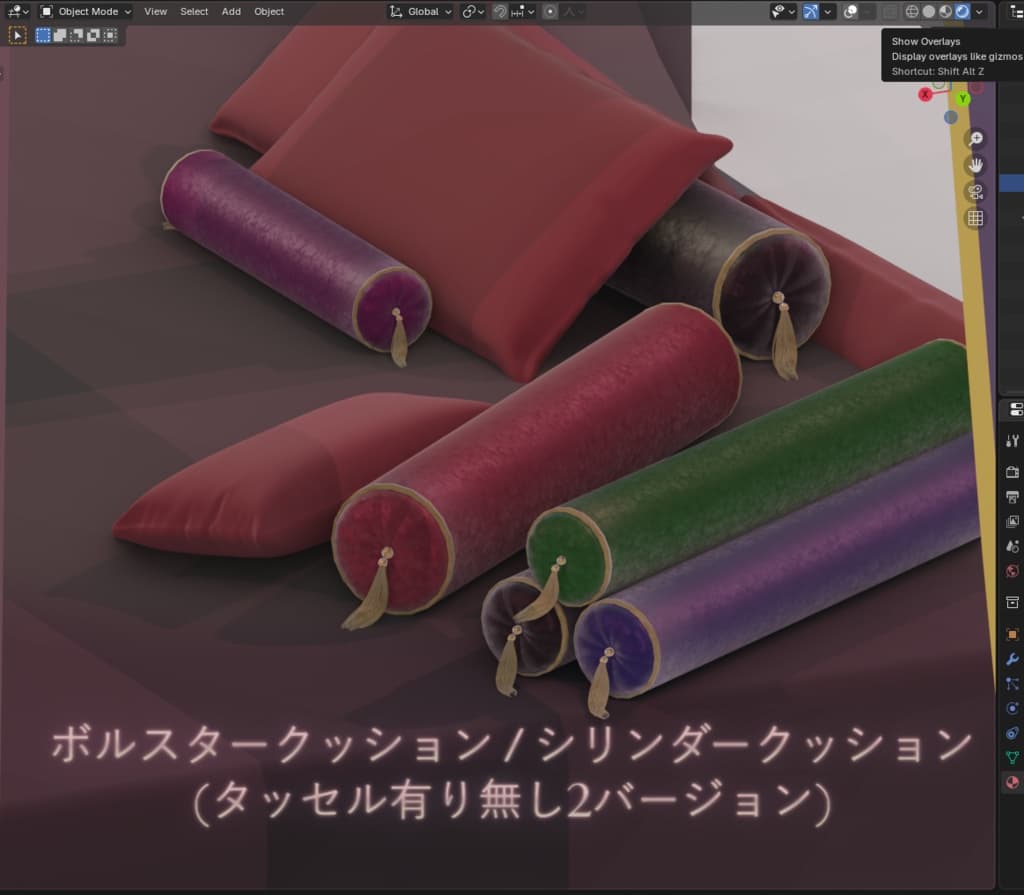The image size is (1024, 895).
Task: Switch to Rendered viewport shading
Action: [x=962, y=11]
